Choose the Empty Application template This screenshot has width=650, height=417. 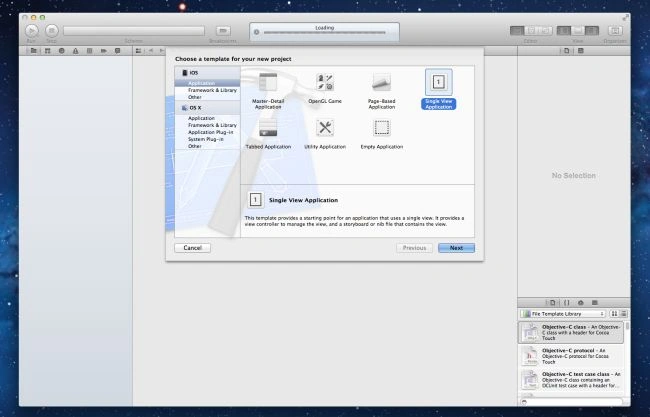click(381, 134)
